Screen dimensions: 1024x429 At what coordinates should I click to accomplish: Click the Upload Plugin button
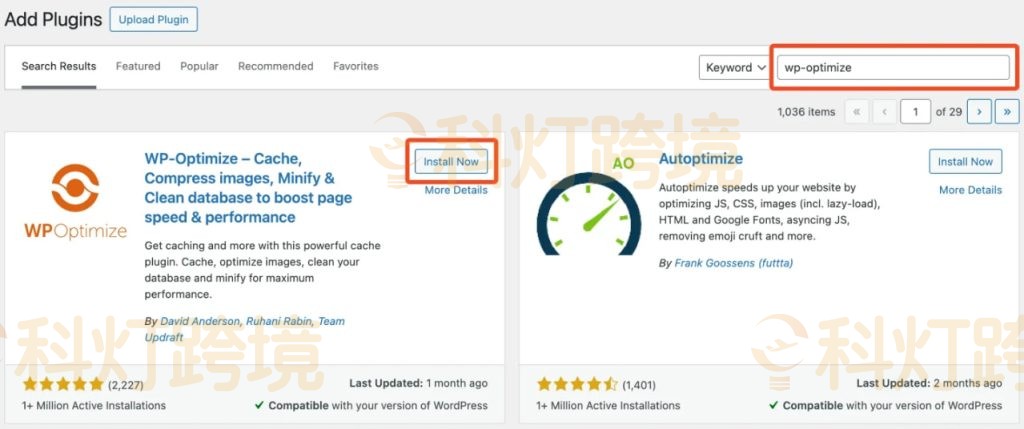[x=154, y=19]
